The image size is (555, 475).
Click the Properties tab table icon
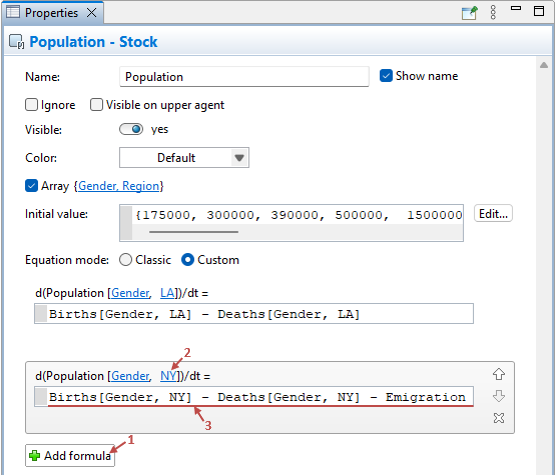tap(13, 12)
